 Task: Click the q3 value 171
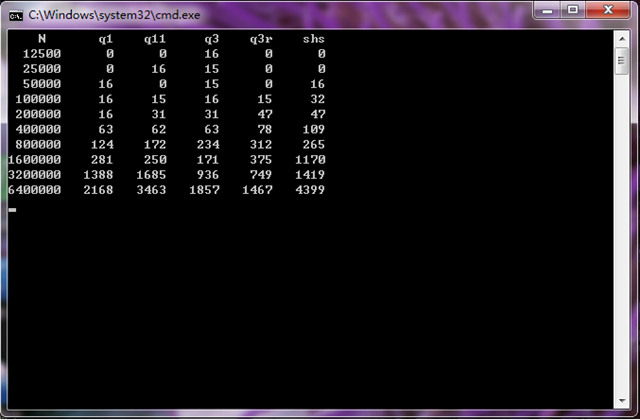coord(208,160)
